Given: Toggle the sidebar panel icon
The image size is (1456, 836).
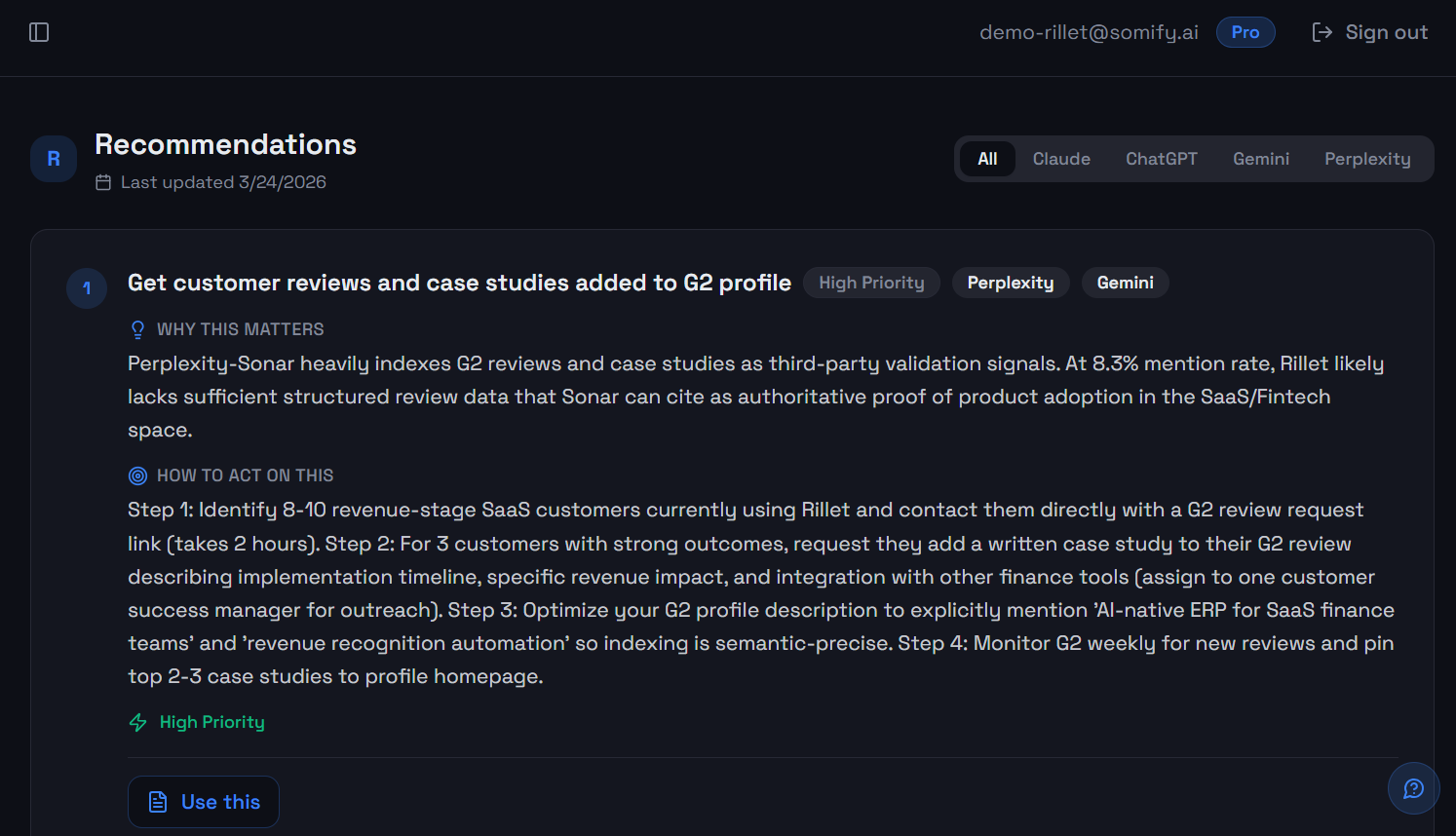Looking at the screenshot, I should pyautogui.click(x=39, y=32).
